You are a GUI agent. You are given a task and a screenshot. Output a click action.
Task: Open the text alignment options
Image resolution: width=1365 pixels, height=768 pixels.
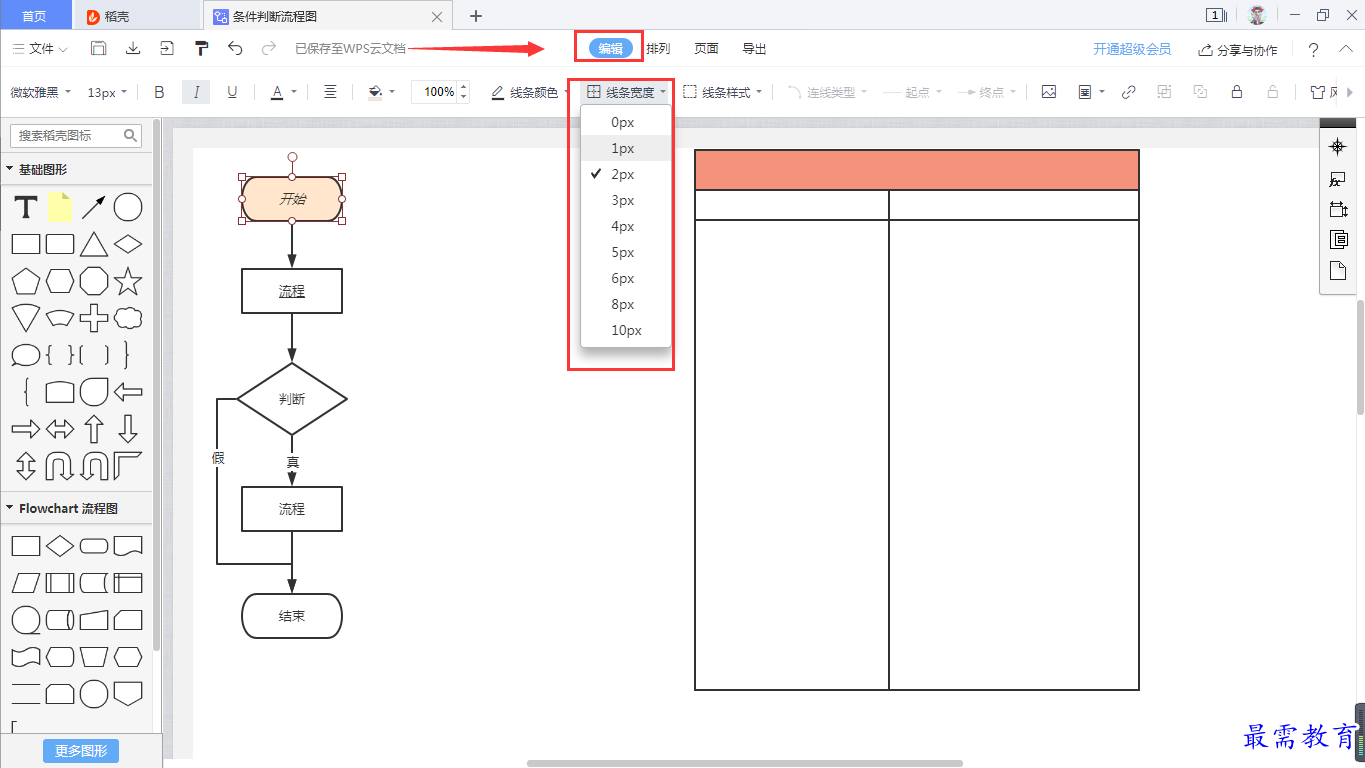tap(330, 92)
